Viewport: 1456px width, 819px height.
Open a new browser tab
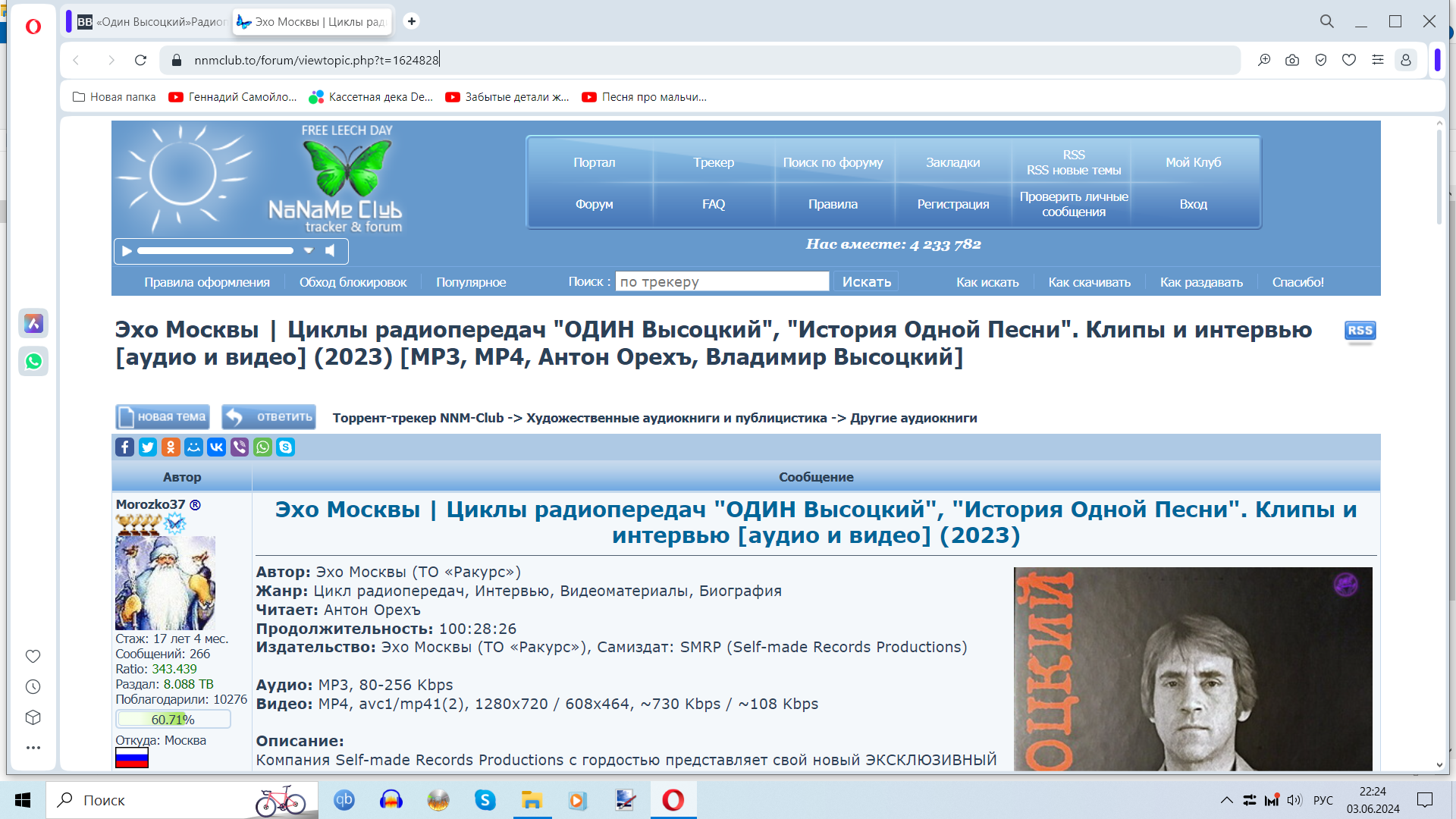[412, 21]
